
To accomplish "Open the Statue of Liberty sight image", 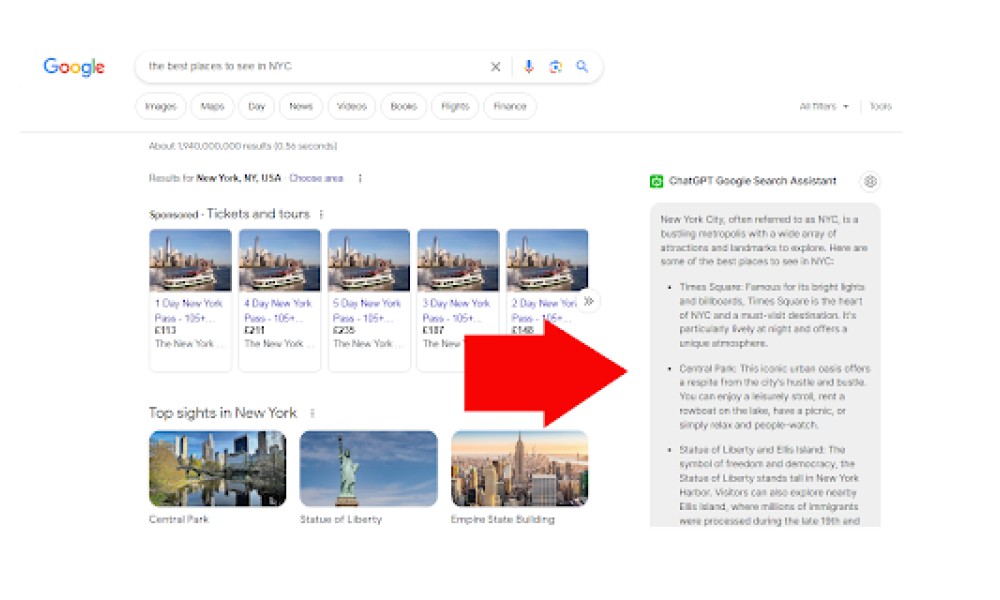I will (x=369, y=469).
